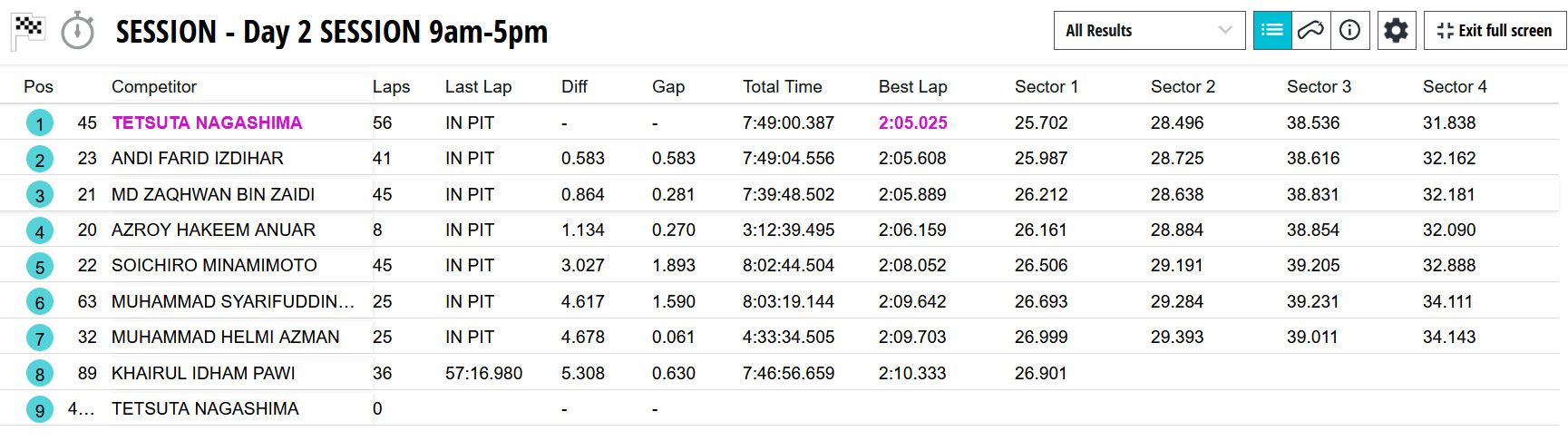The height and width of the screenshot is (441, 1568).
Task: Click Exit full screen button
Action: (1495, 31)
